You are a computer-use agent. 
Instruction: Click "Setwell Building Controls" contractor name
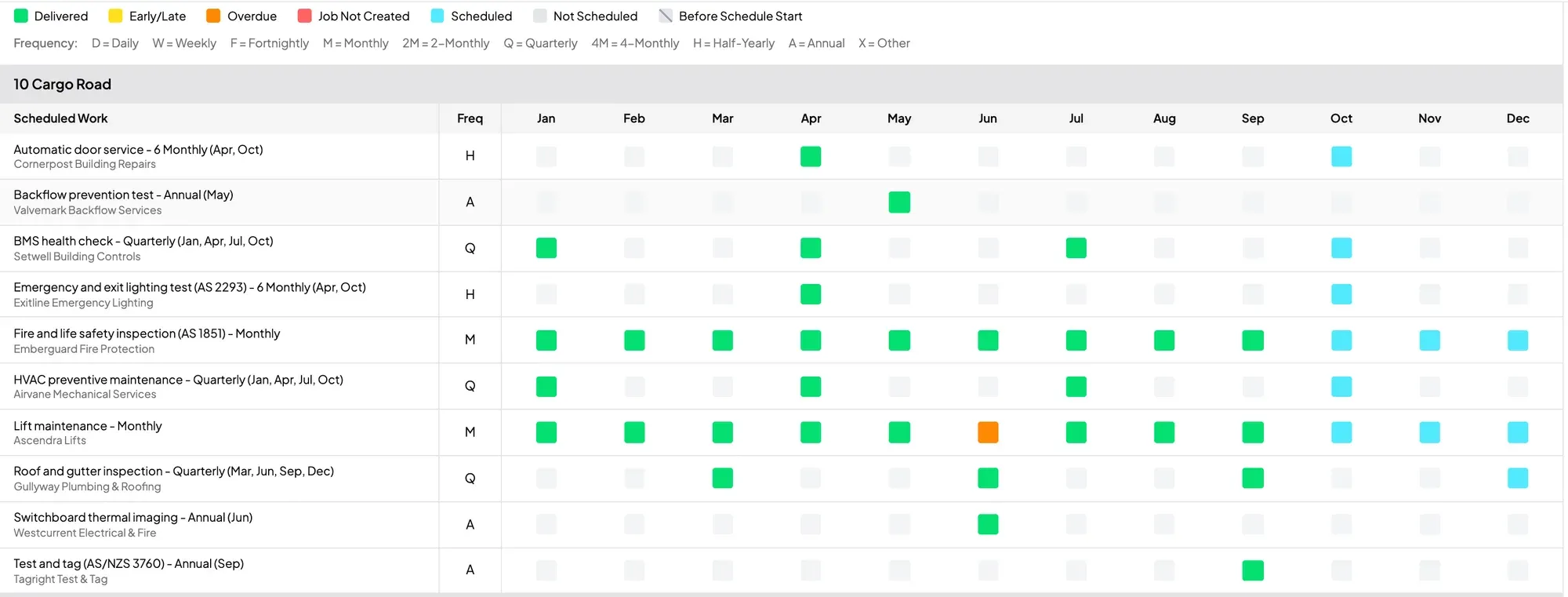pos(77,257)
